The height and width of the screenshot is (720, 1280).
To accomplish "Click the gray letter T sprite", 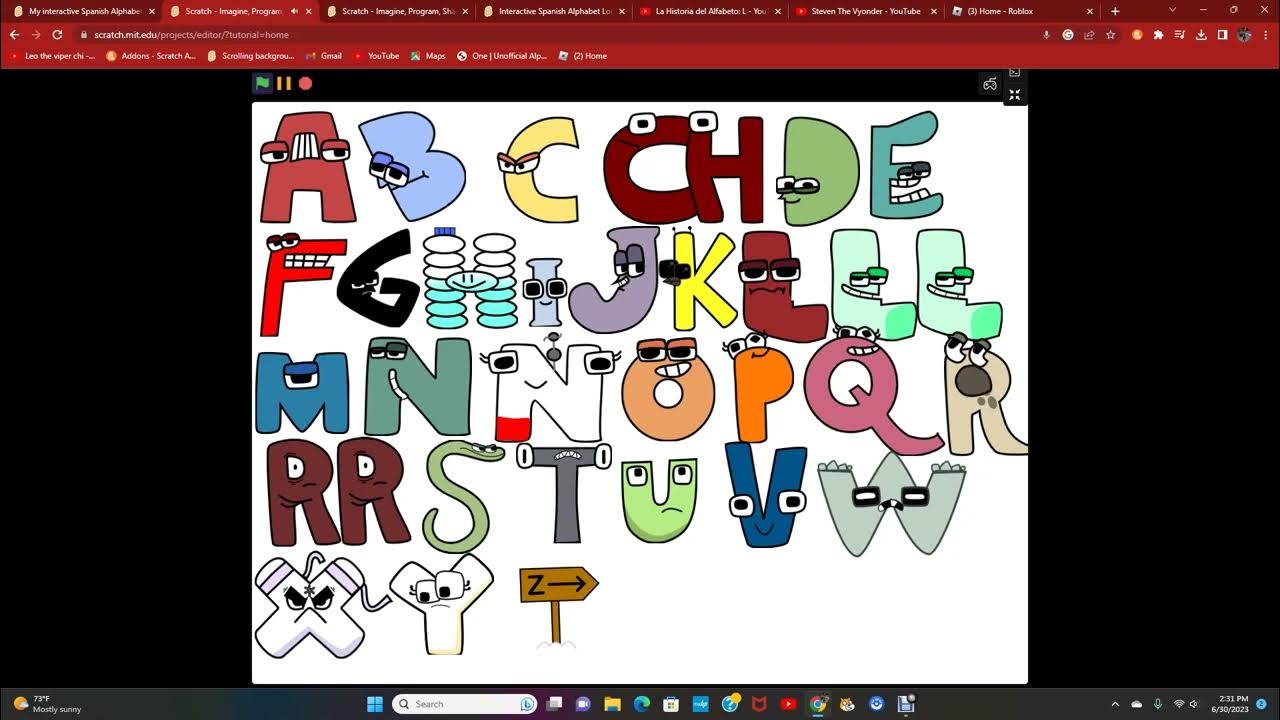I will (x=564, y=492).
